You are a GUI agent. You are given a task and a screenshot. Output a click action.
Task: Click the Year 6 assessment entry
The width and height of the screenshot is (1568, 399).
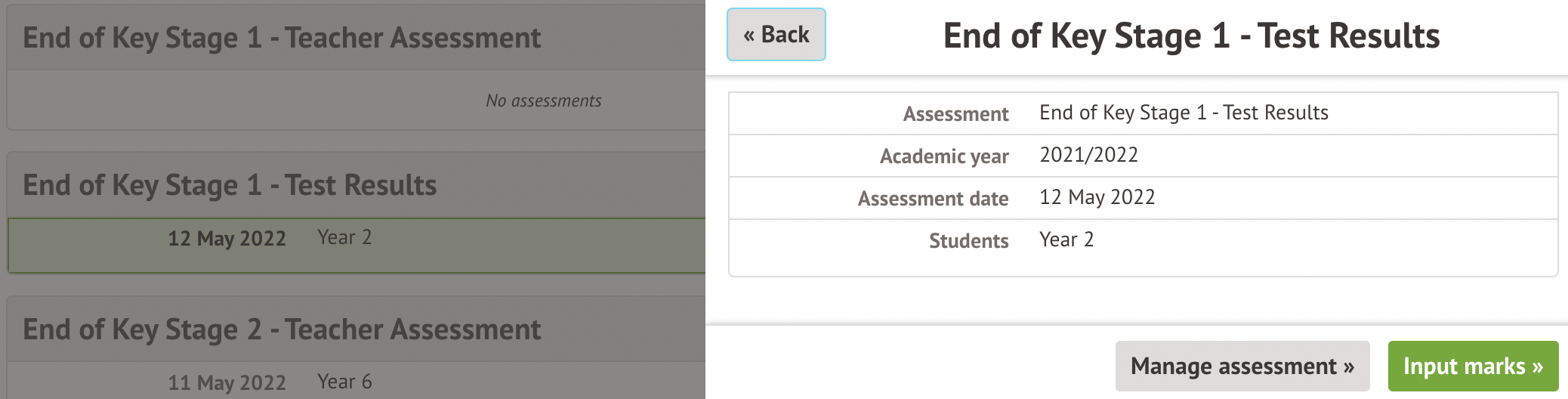(x=344, y=382)
